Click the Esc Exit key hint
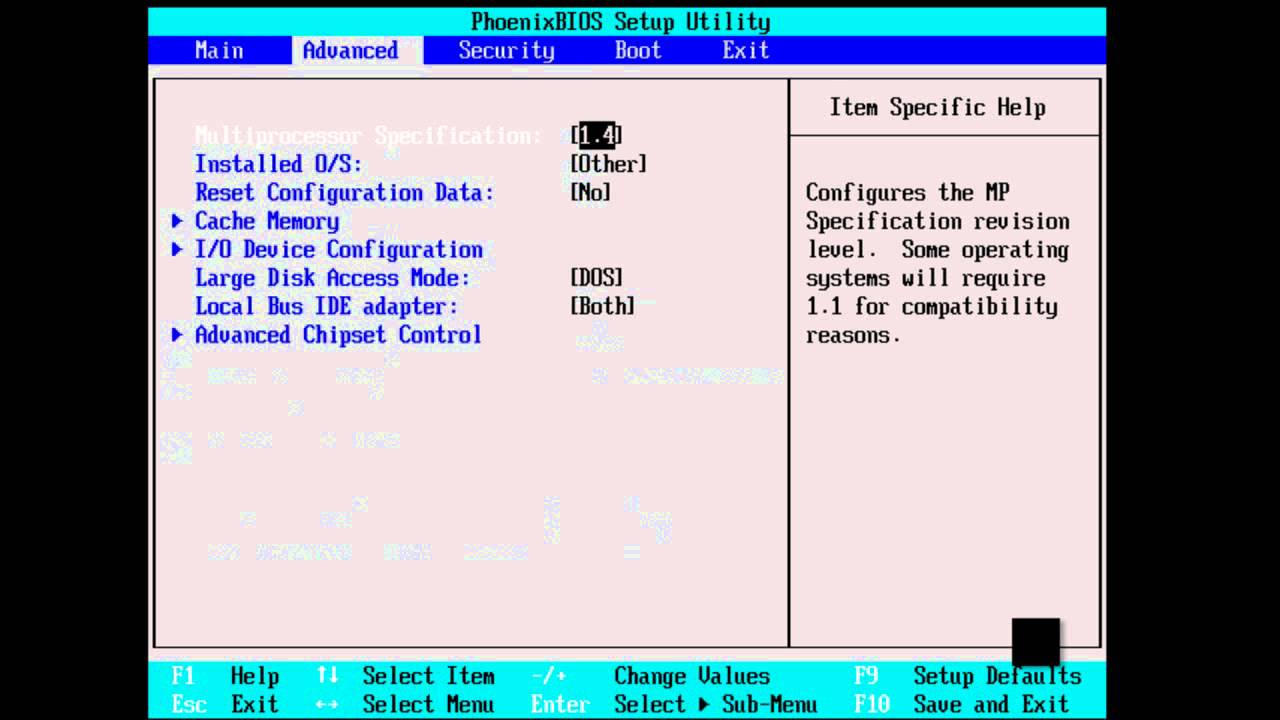 pyautogui.click(x=225, y=704)
